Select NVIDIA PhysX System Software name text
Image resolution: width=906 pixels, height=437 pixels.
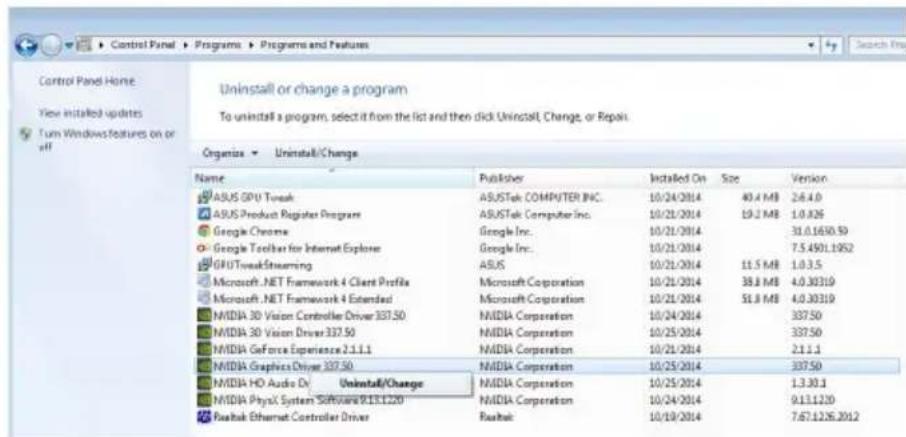pos(307,399)
